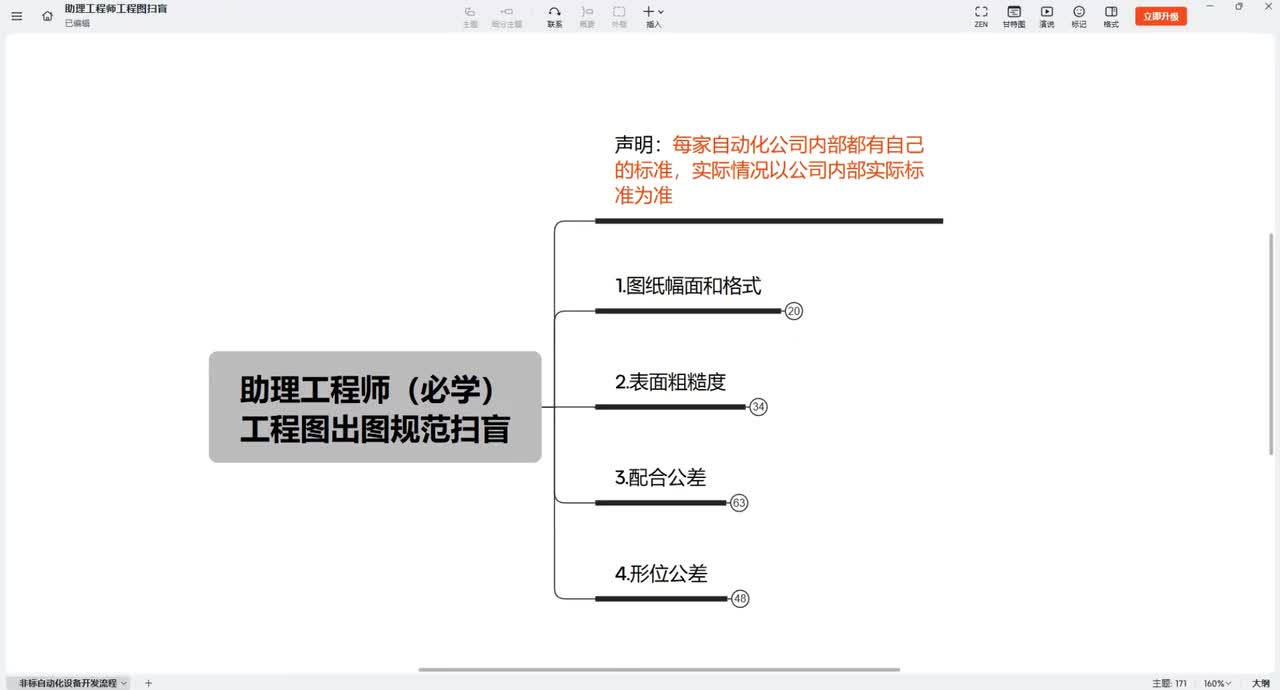Viewport: 1280px width, 690px height.
Task: Select topic 3.配合公差
Action: (660, 478)
